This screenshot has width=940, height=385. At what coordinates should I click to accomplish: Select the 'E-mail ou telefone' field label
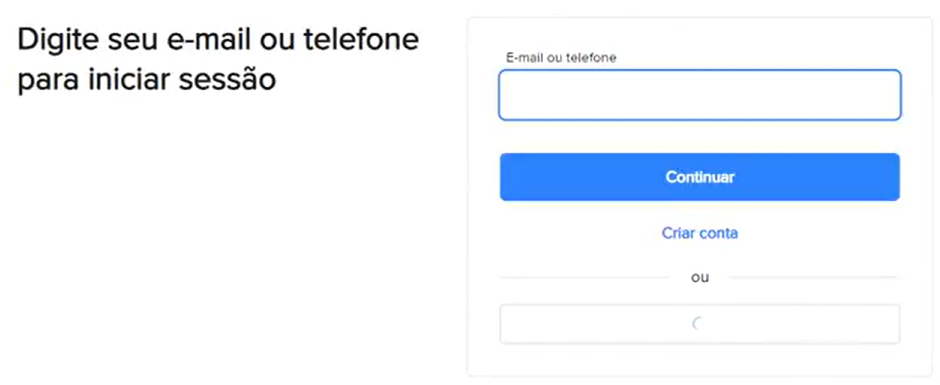[561, 58]
